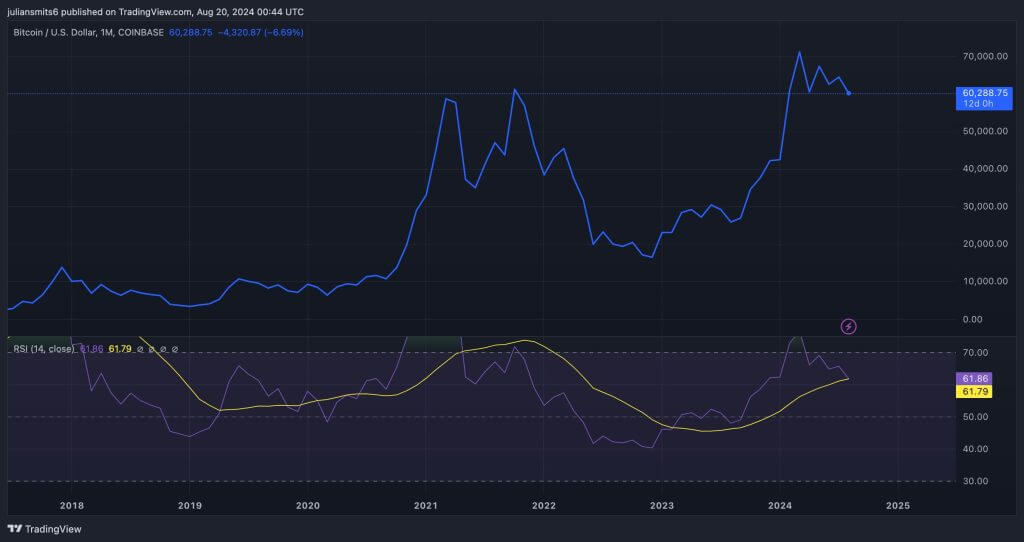Click the 2024 label on the time axis
Viewport: 1024px width, 542px height.
click(780, 505)
